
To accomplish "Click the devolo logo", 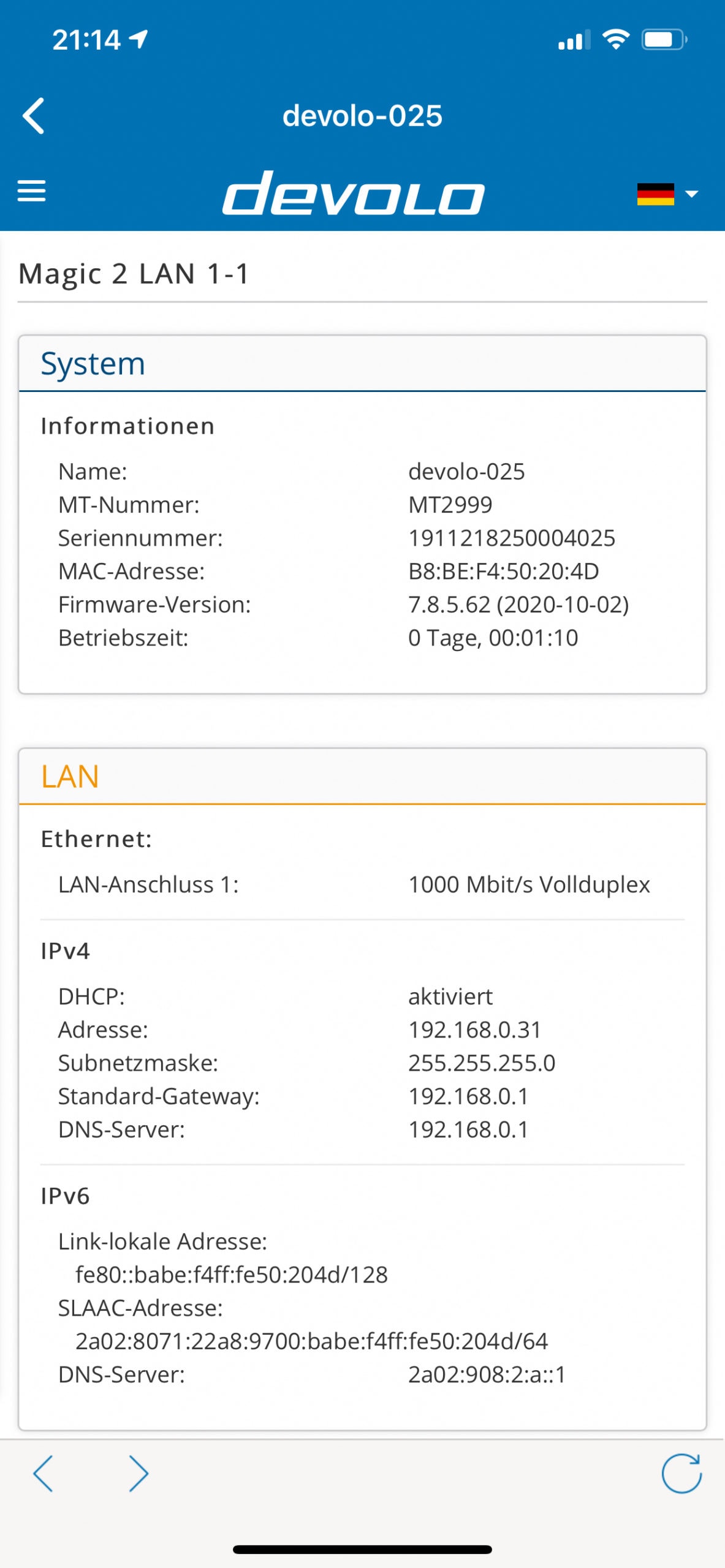I will coord(354,193).
